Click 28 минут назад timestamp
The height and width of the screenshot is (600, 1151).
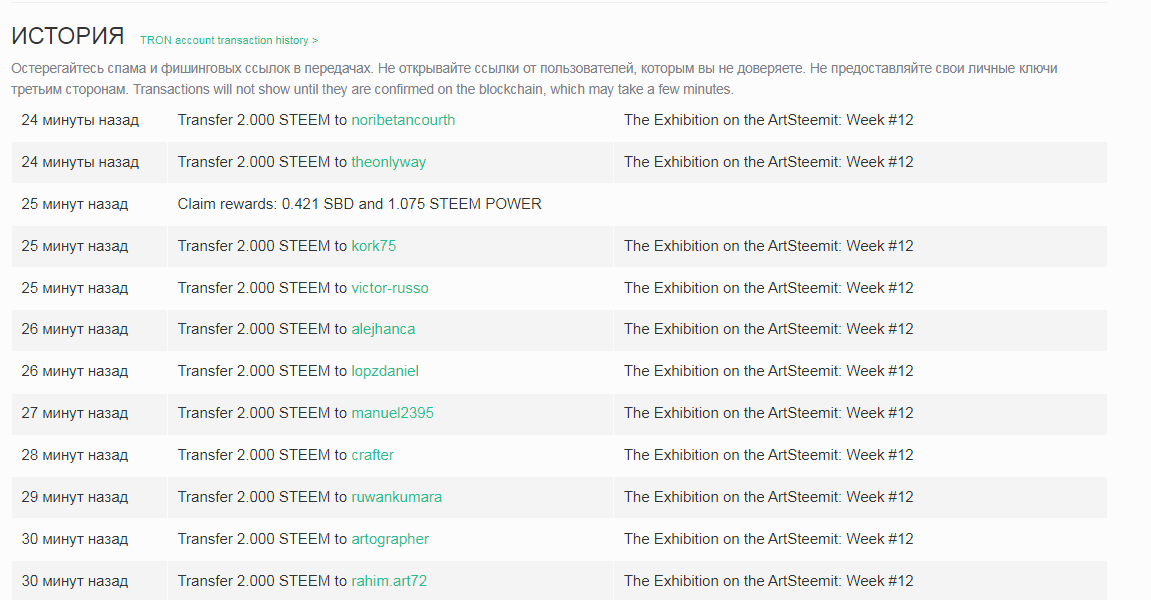(x=75, y=455)
